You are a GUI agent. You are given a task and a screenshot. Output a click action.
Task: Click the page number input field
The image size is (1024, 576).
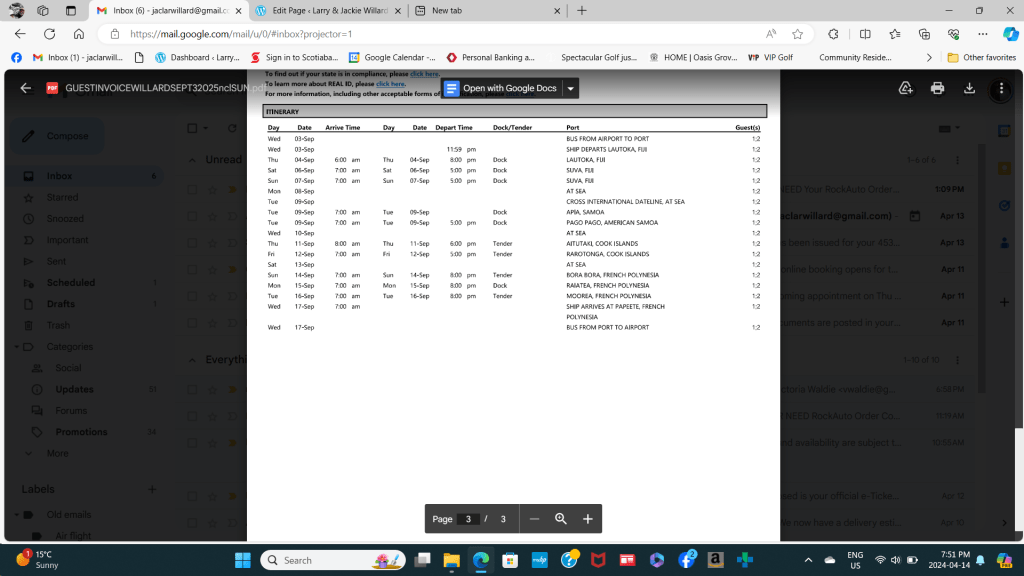click(x=467, y=519)
